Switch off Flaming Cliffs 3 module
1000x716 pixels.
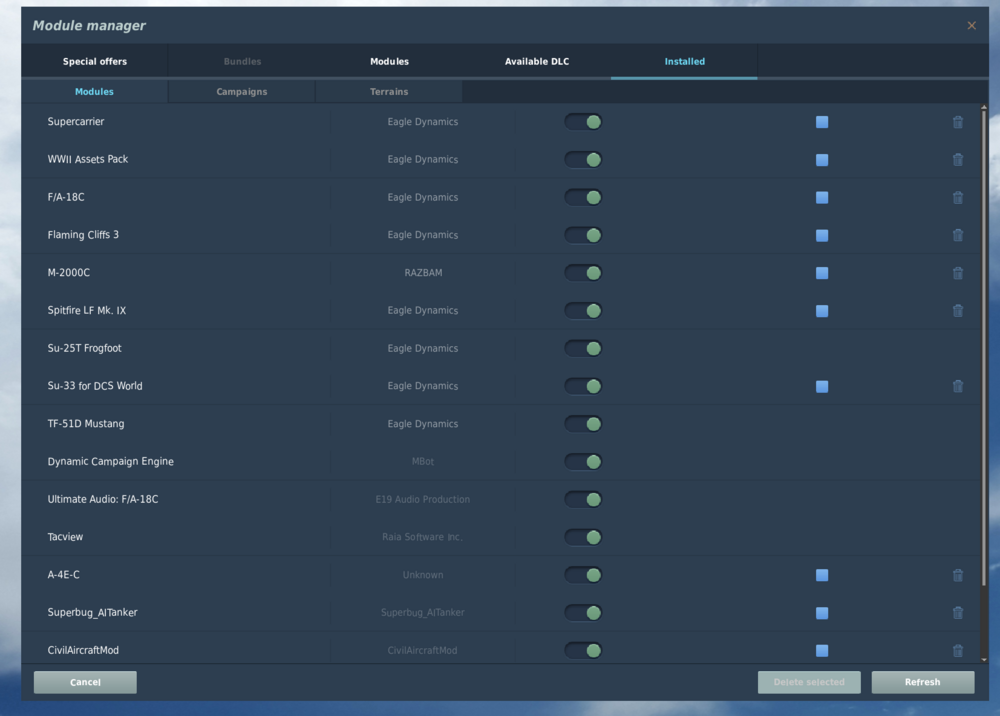583,235
